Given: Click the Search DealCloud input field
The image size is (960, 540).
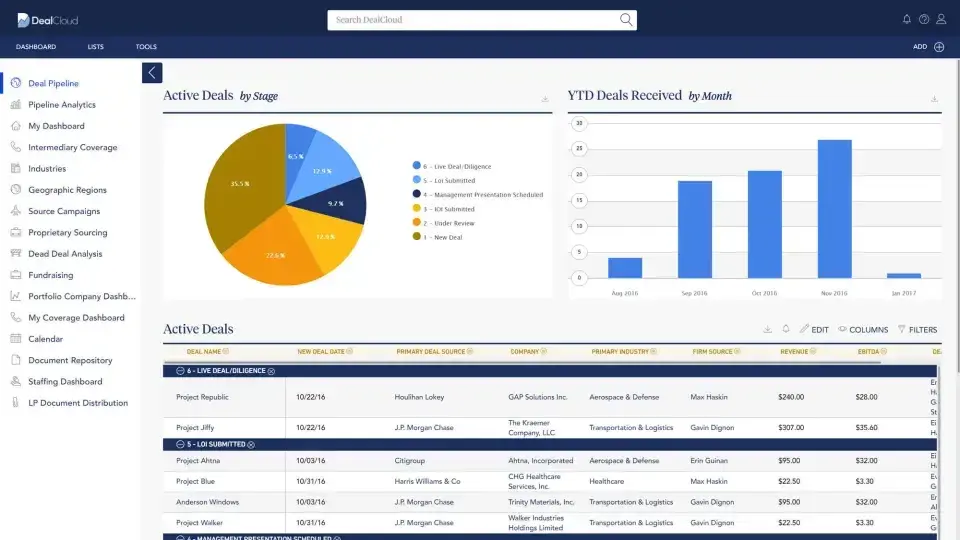Looking at the screenshot, I should pos(470,20).
